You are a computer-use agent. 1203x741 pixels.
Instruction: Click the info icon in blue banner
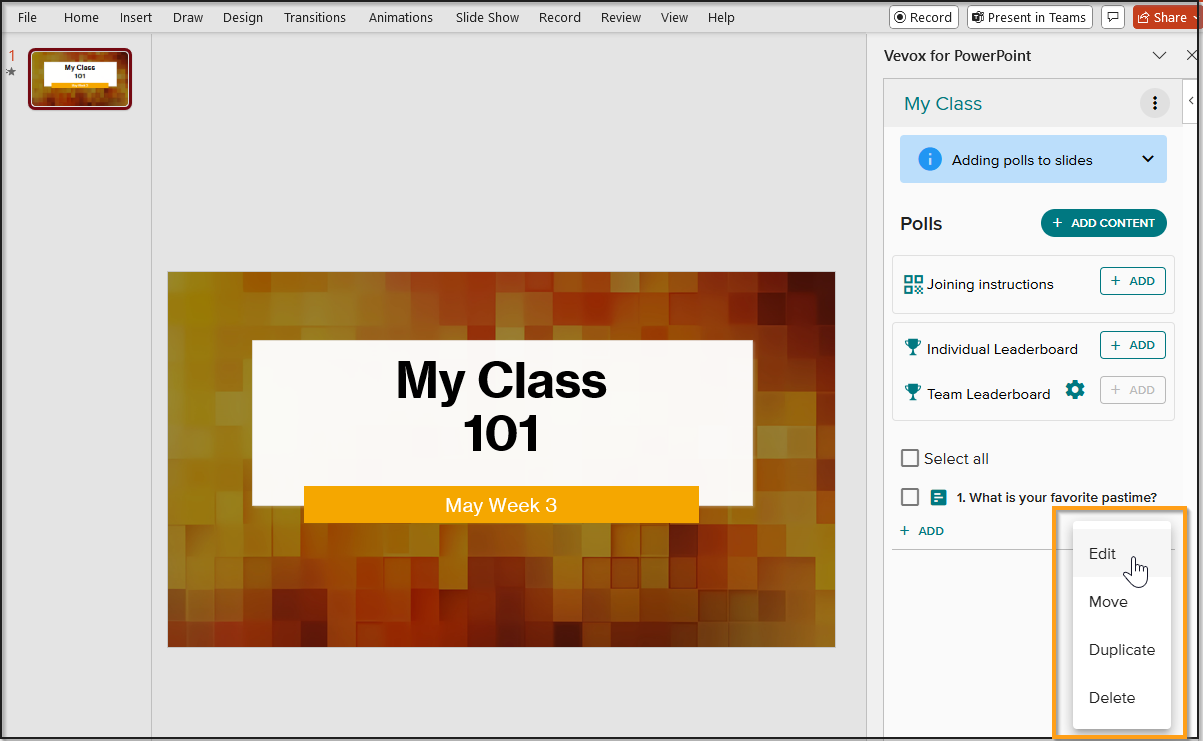930,159
